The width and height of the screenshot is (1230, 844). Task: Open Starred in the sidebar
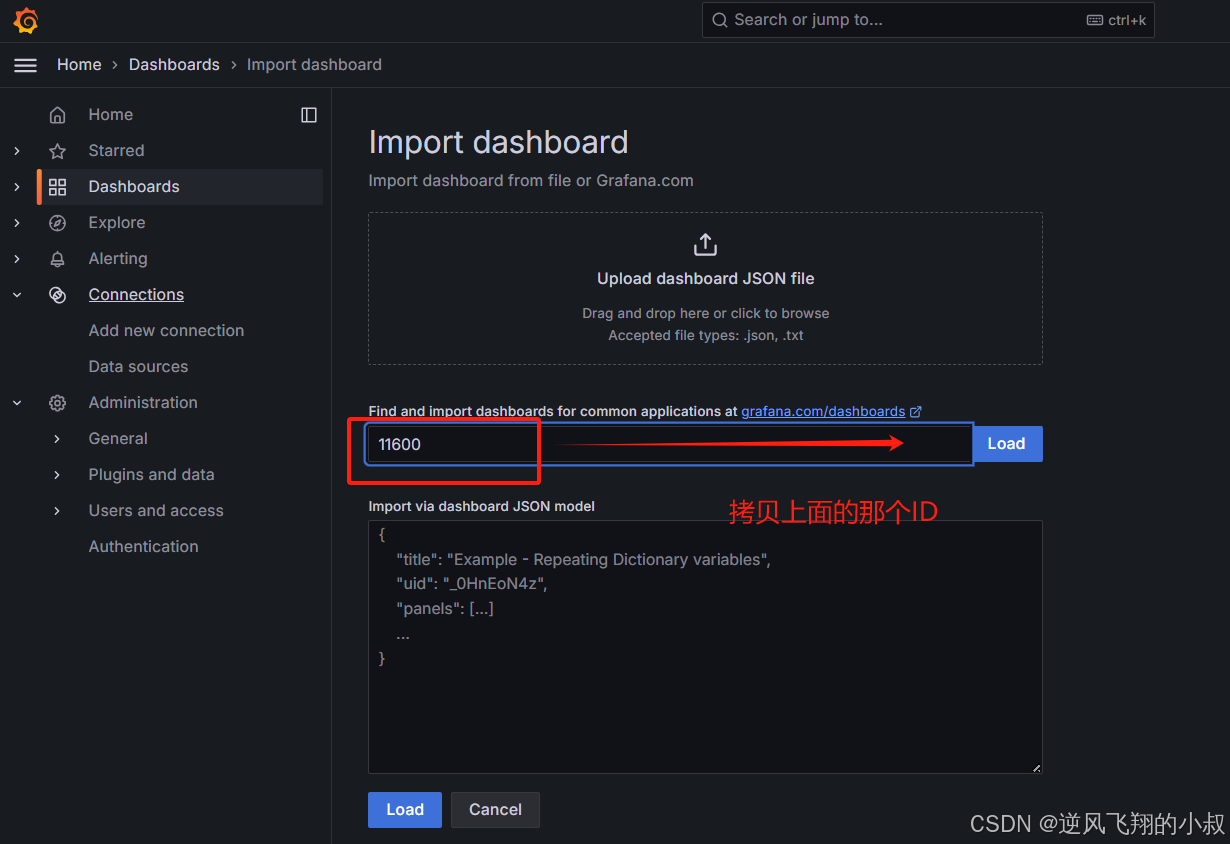[116, 151]
